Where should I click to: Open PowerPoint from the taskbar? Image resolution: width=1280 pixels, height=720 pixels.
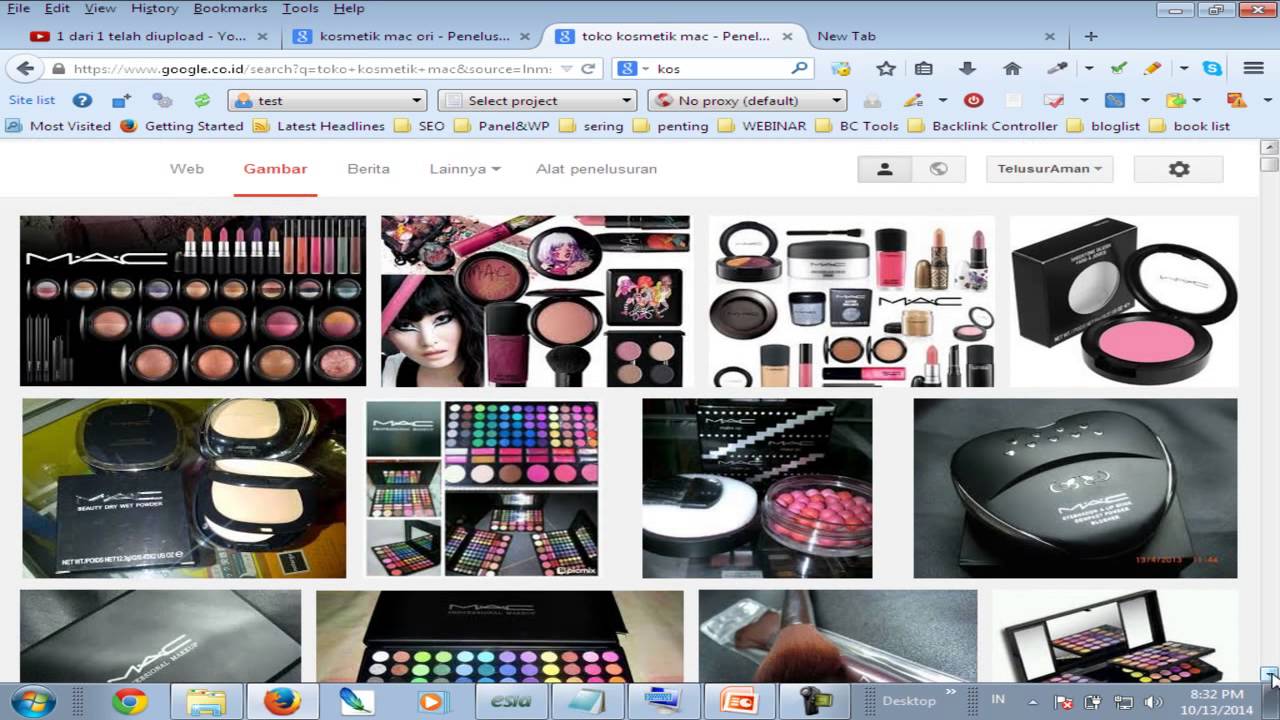click(741, 701)
